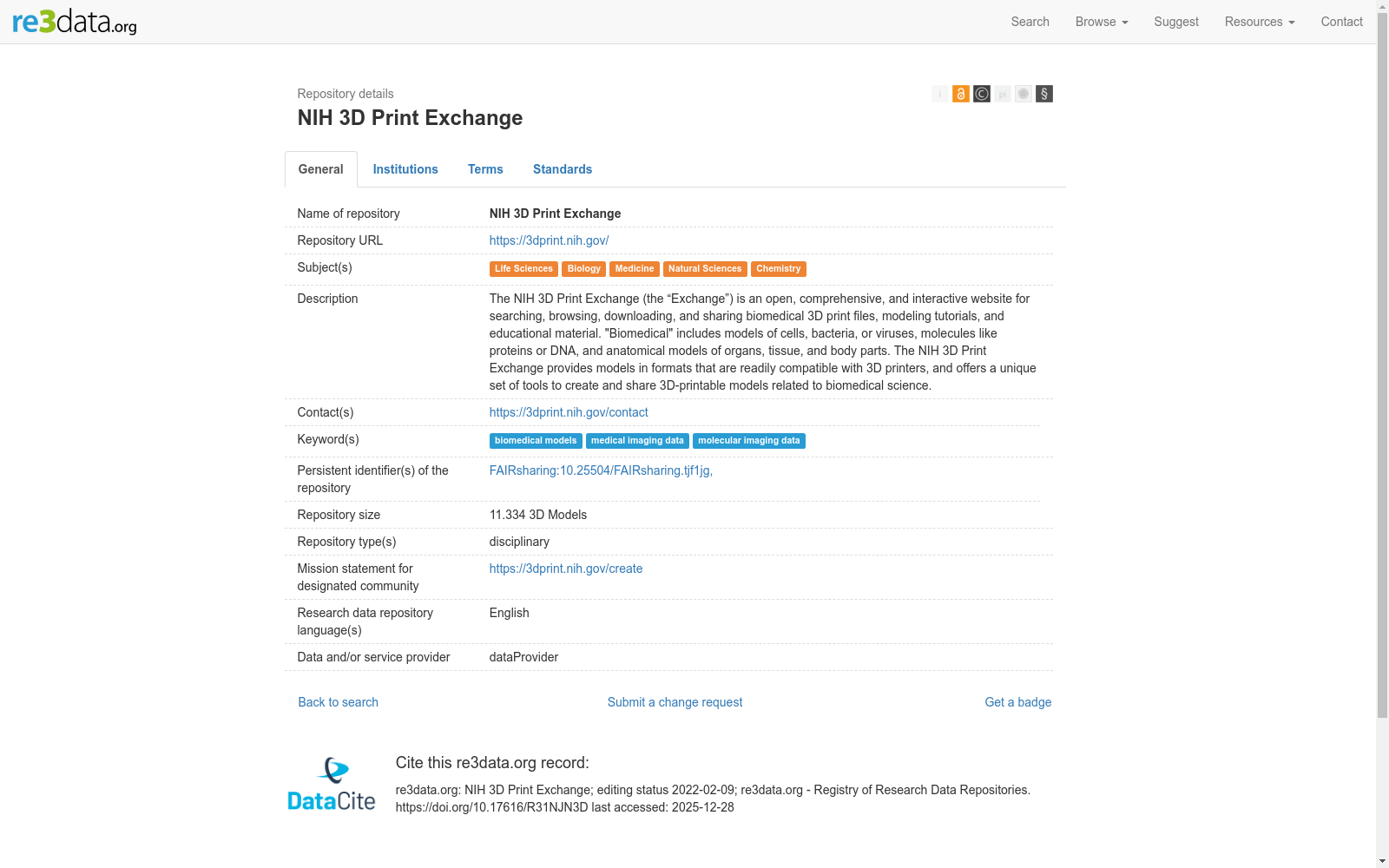Open the 3dprint.nih.gov/create mission link
This screenshot has height=868, width=1389.
(566, 569)
